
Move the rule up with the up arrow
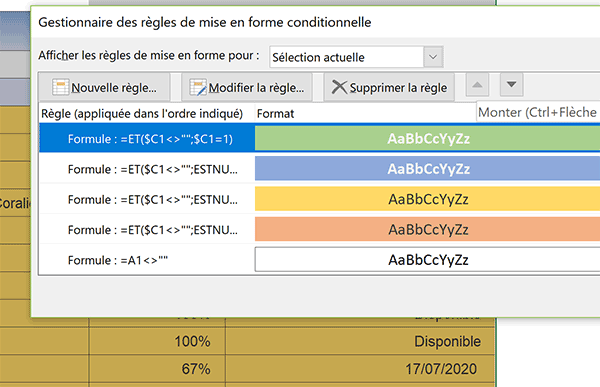477,85
